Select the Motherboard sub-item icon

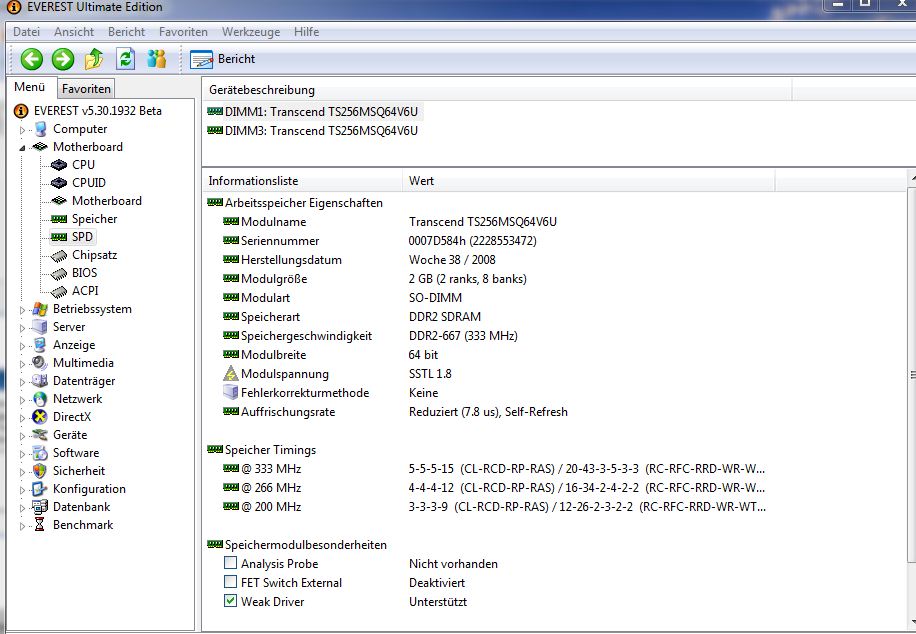[x=59, y=201]
